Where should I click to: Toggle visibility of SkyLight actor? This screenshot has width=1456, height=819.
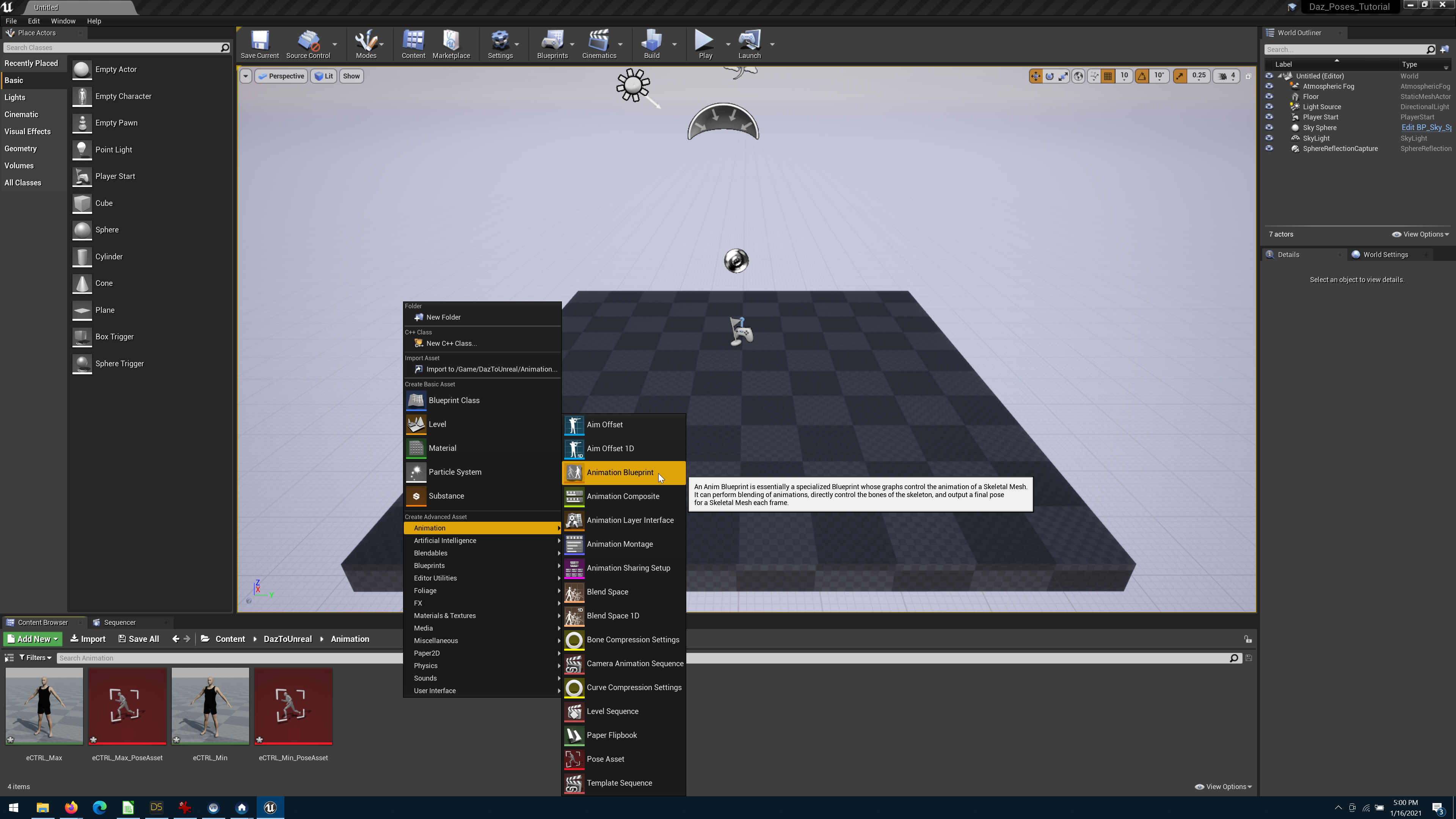coord(1269,137)
